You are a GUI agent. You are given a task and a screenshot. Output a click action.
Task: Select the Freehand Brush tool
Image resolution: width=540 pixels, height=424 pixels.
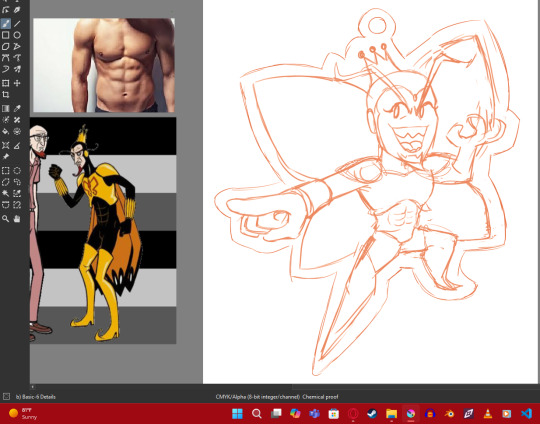6,23
